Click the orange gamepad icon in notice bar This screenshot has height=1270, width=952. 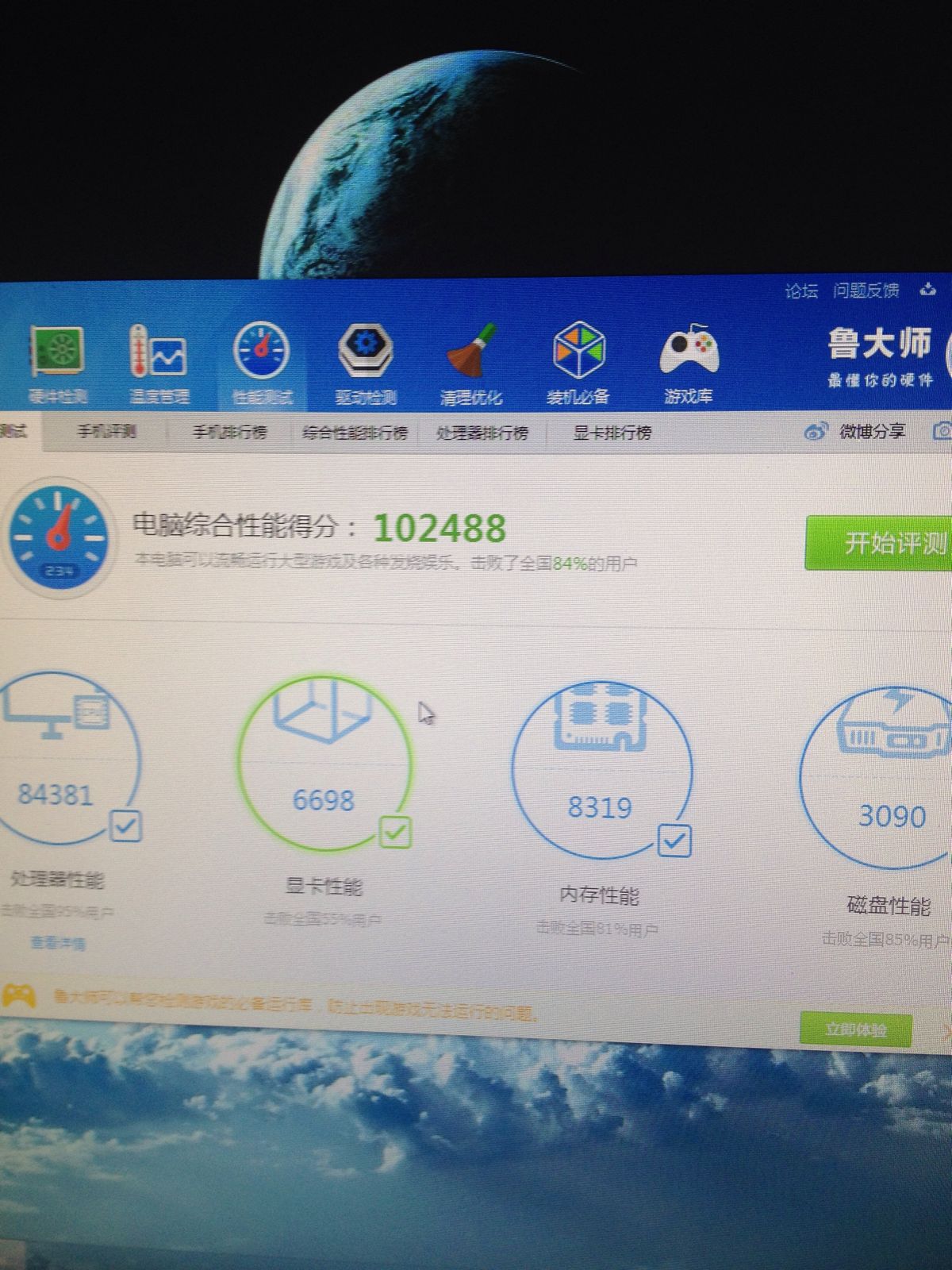18,995
